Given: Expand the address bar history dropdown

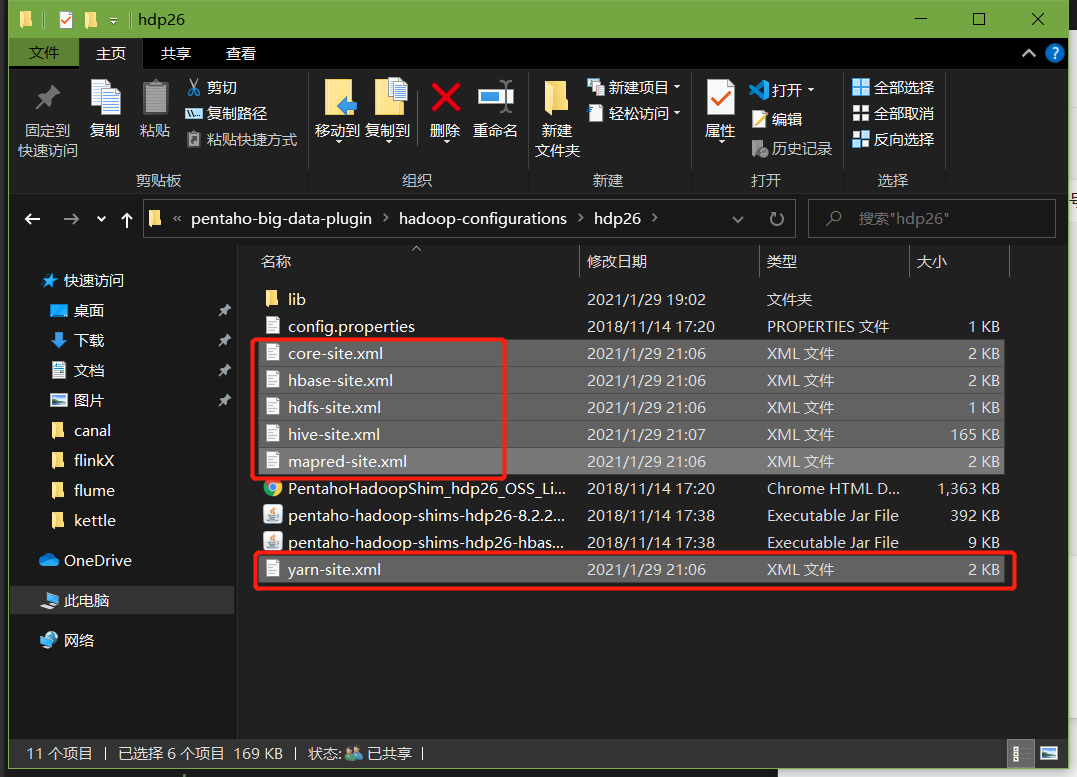Looking at the screenshot, I should [x=738, y=219].
